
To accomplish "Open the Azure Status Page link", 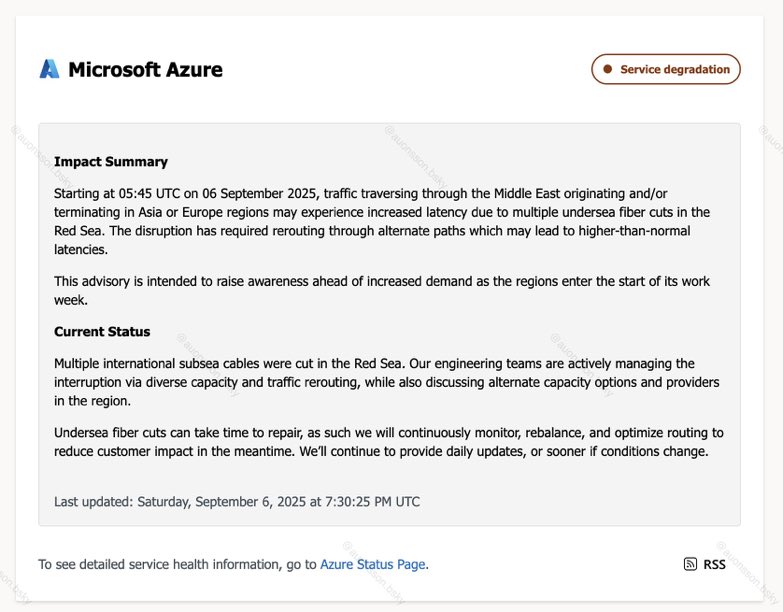I will [373, 564].
